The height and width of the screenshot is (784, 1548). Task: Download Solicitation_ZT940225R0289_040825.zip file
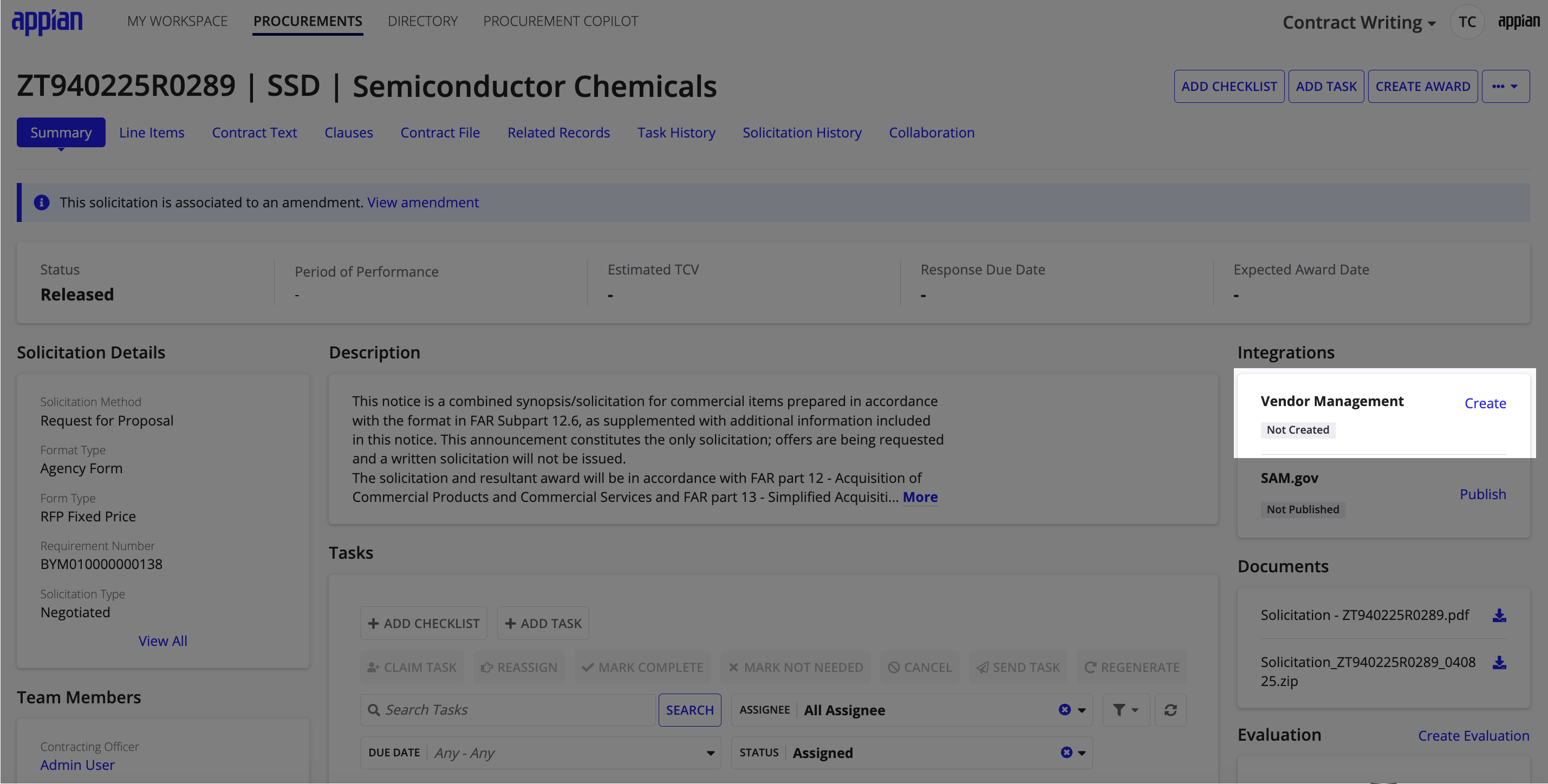click(x=1499, y=662)
